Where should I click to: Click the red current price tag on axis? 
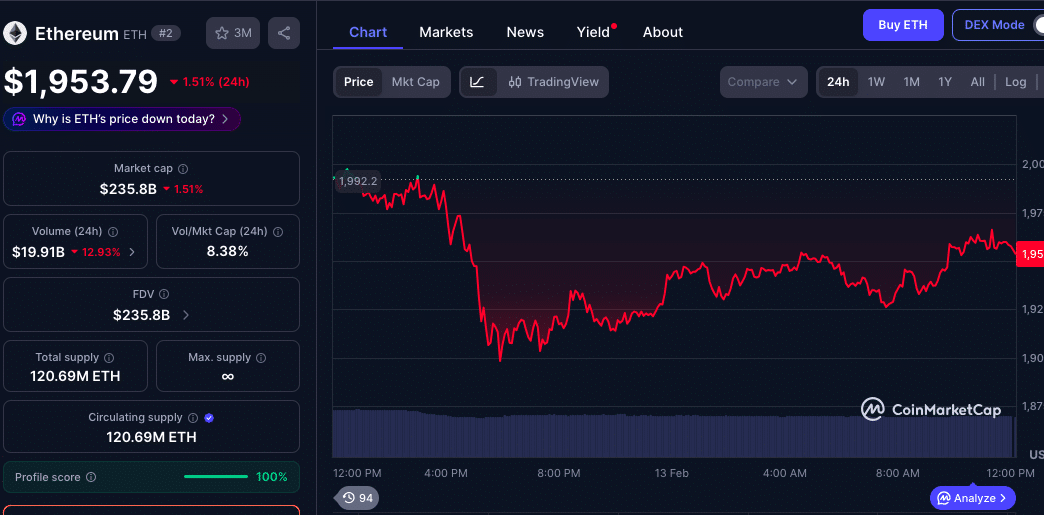[x=1030, y=253]
